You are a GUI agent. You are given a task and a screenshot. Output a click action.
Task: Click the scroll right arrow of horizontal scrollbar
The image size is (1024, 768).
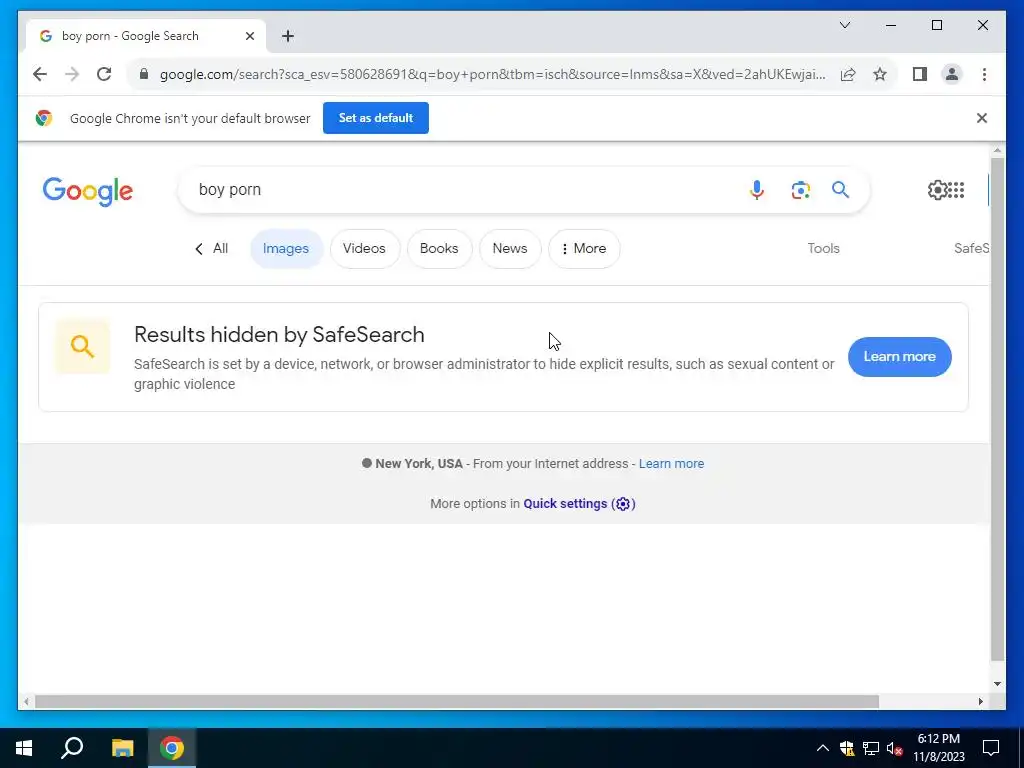980,702
